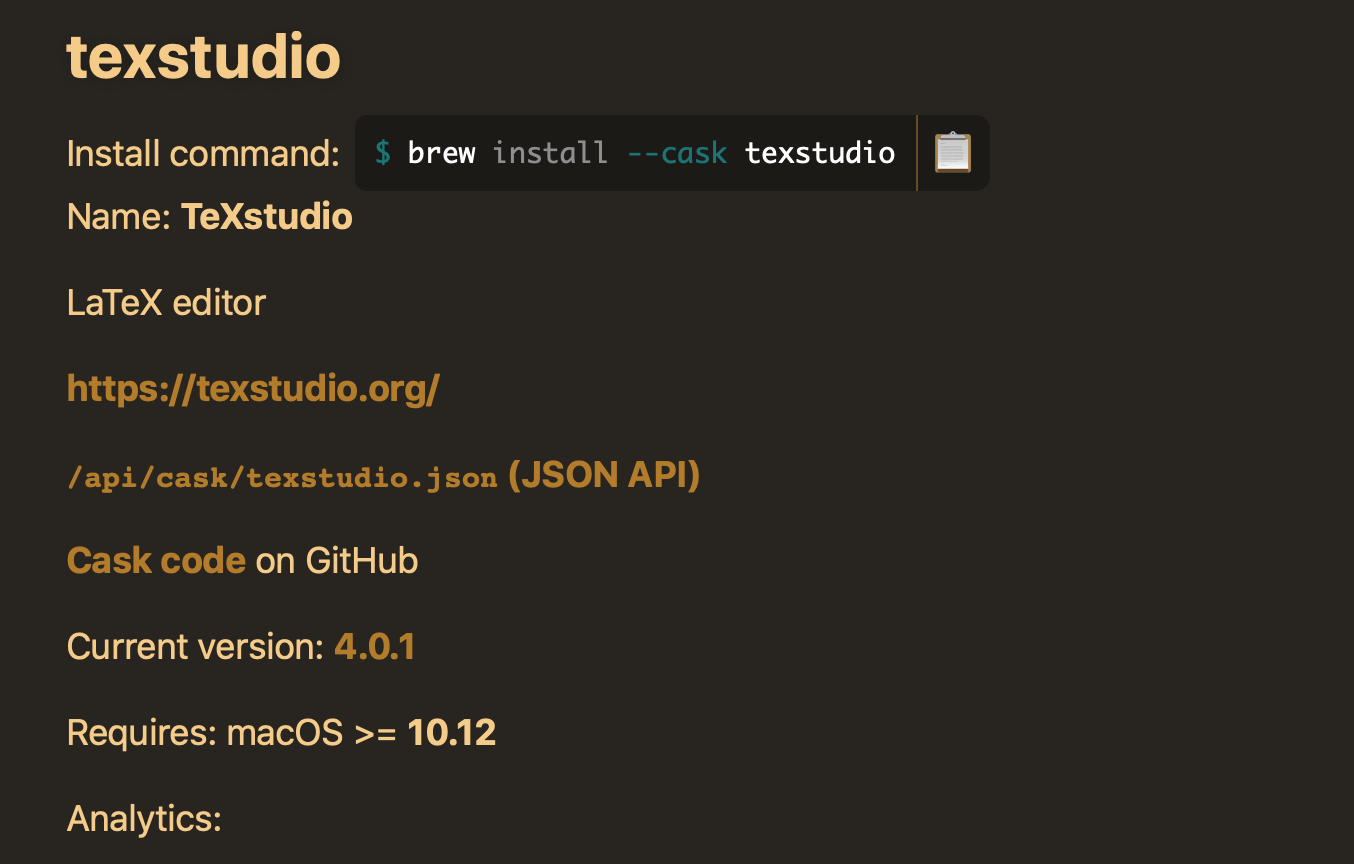View the Cask code on GitHub

tap(155, 560)
